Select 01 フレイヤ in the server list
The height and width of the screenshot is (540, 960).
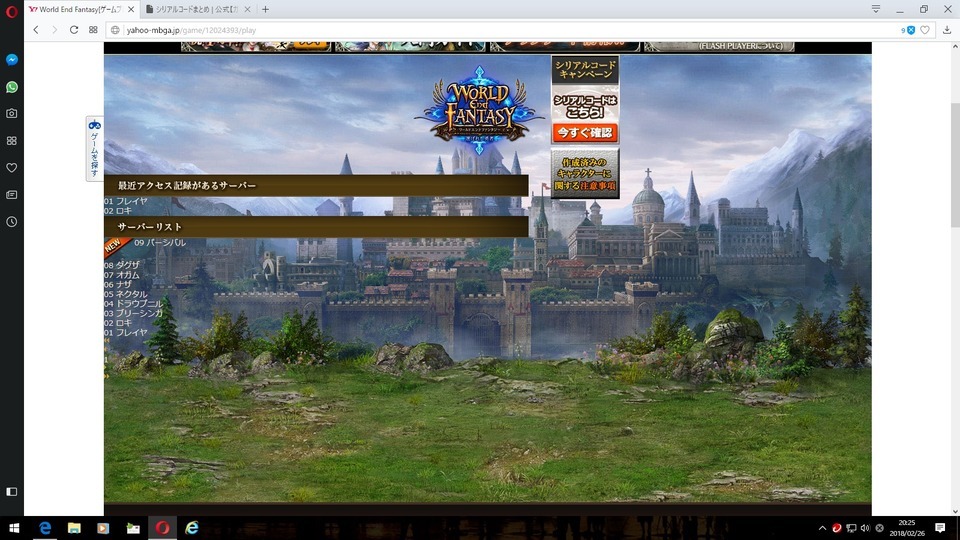coord(126,332)
